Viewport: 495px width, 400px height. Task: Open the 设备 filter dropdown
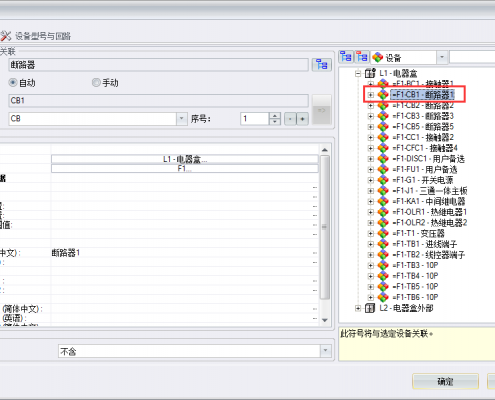click(x=442, y=57)
